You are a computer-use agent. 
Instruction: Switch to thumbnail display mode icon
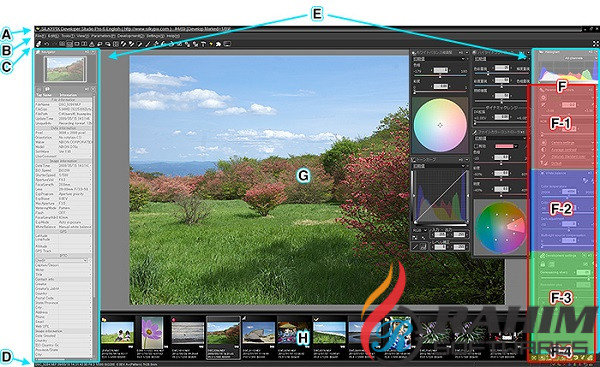point(62,44)
